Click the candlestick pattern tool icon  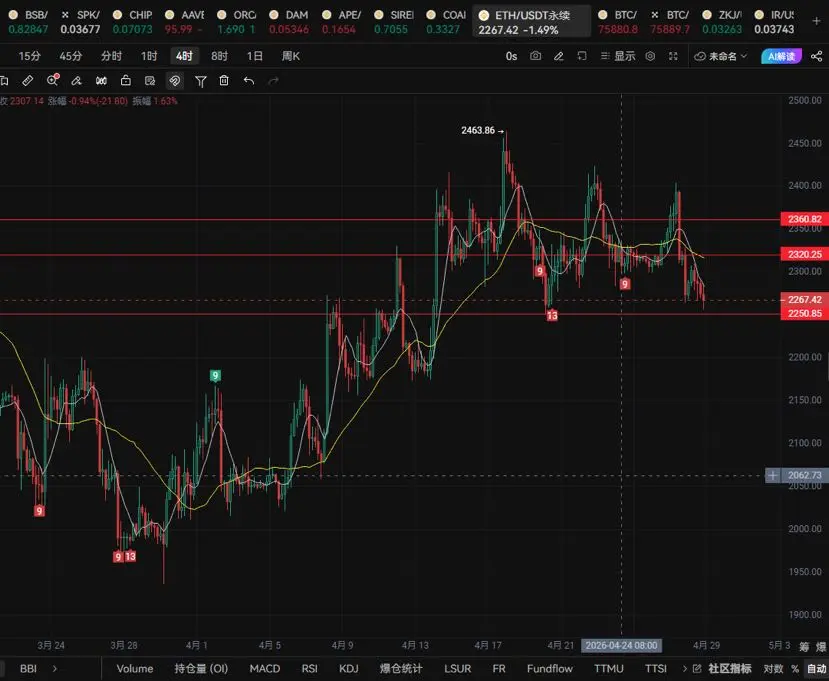pyautogui.click(x=101, y=81)
